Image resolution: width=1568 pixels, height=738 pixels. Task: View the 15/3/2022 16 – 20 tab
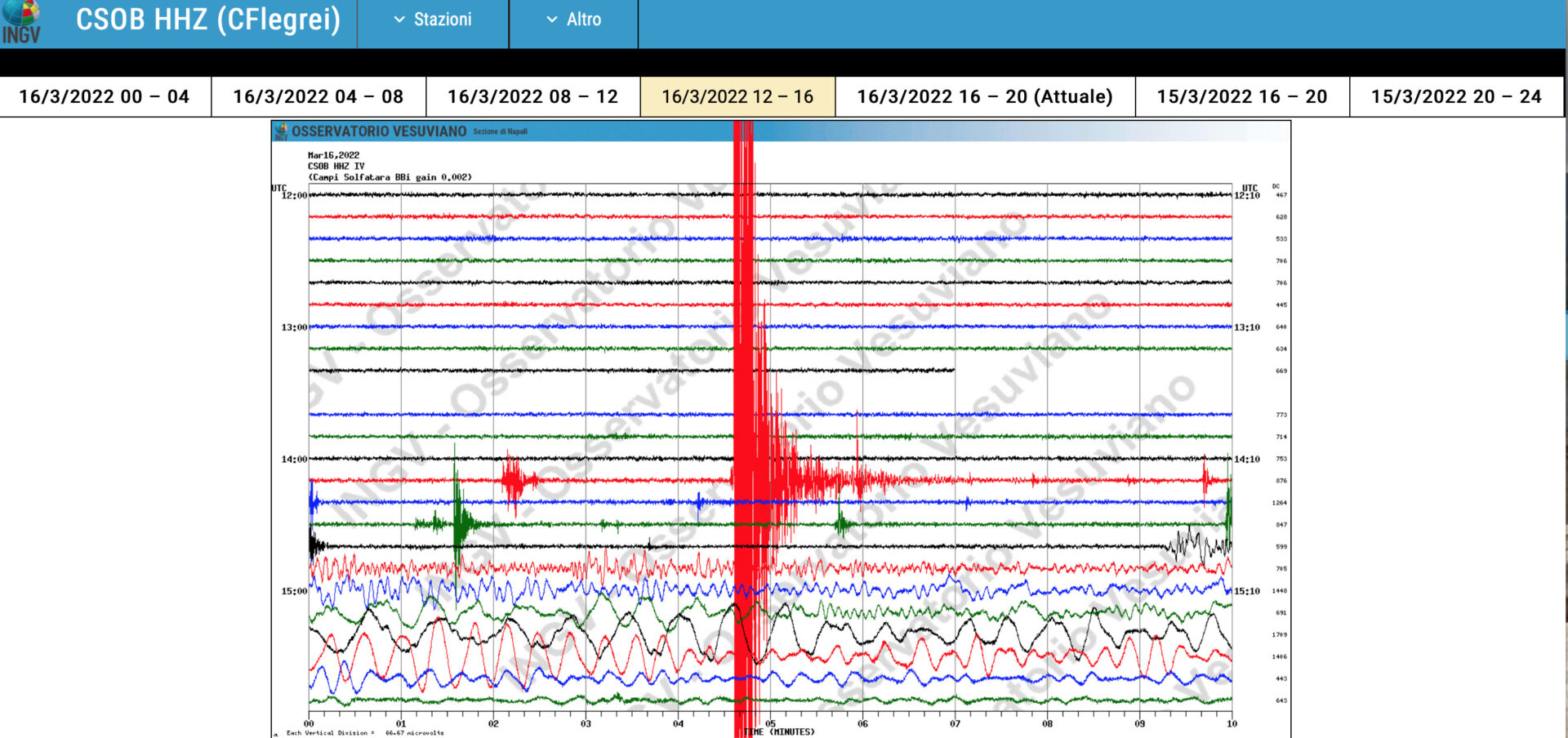tap(1241, 97)
